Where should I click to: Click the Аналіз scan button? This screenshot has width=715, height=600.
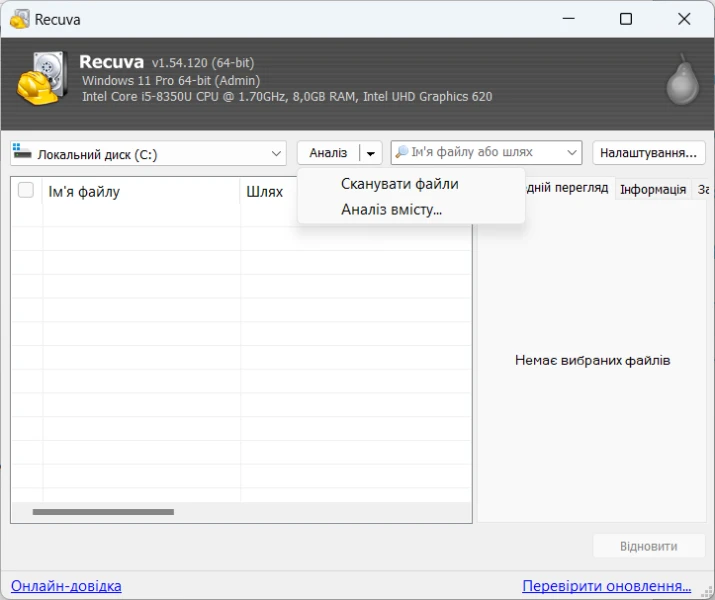(x=328, y=153)
